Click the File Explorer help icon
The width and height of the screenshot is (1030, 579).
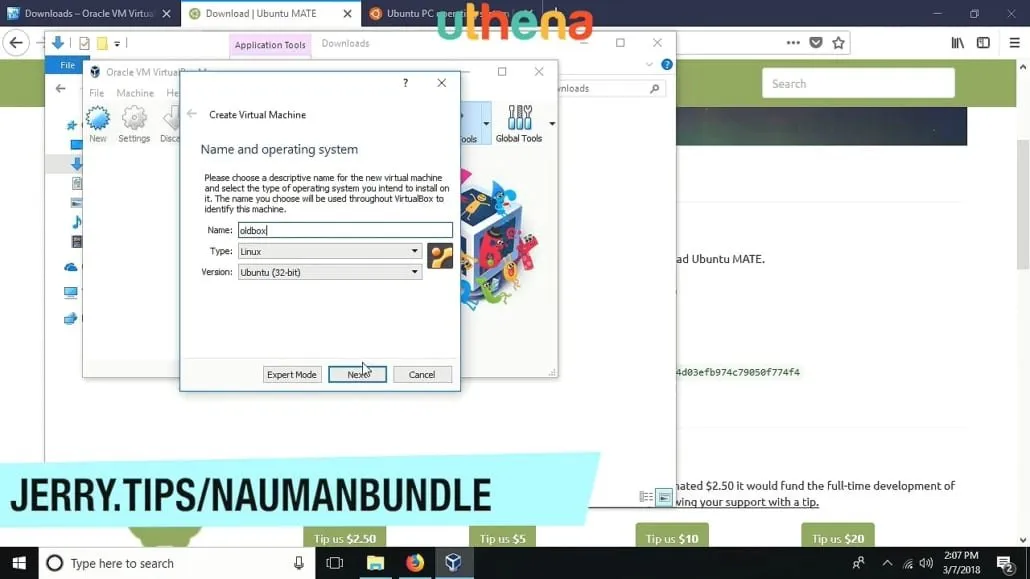click(x=667, y=64)
